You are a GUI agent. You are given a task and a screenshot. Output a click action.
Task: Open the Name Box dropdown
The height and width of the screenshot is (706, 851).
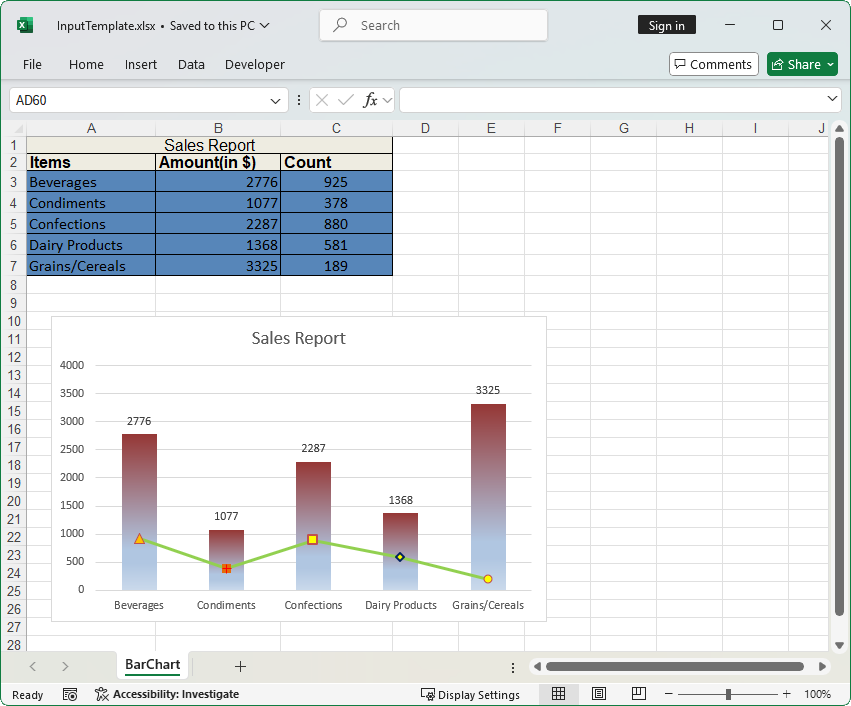276,100
